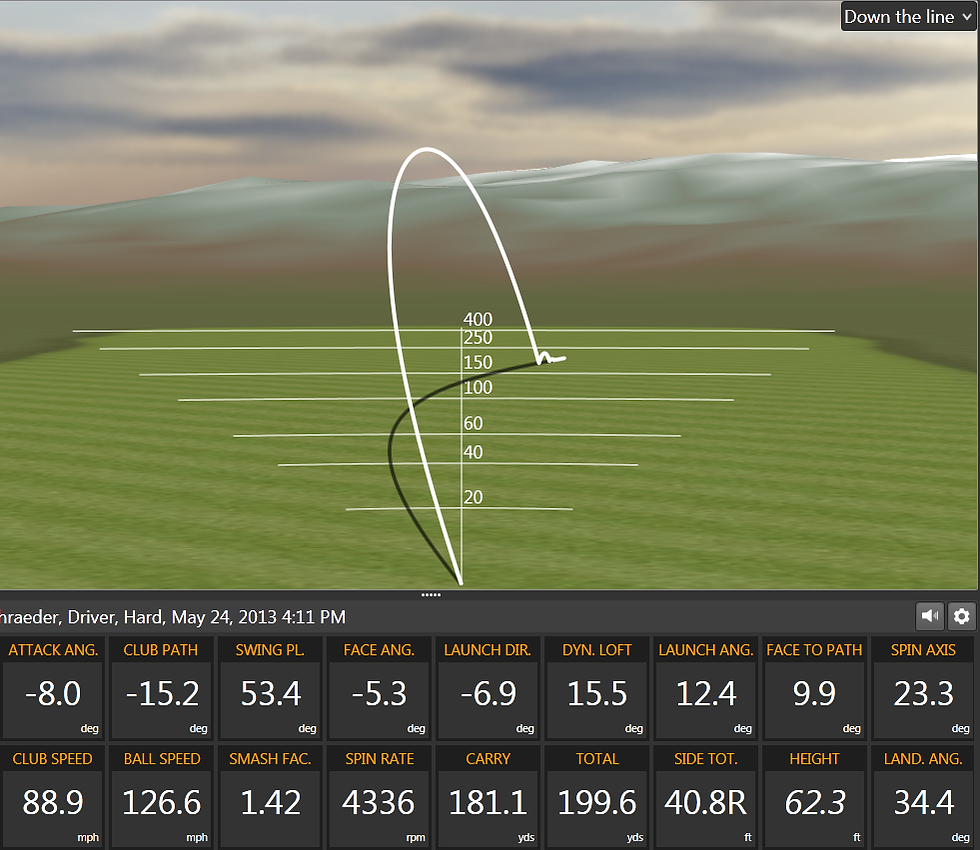Click the CLUB SPEED tile

(53, 797)
